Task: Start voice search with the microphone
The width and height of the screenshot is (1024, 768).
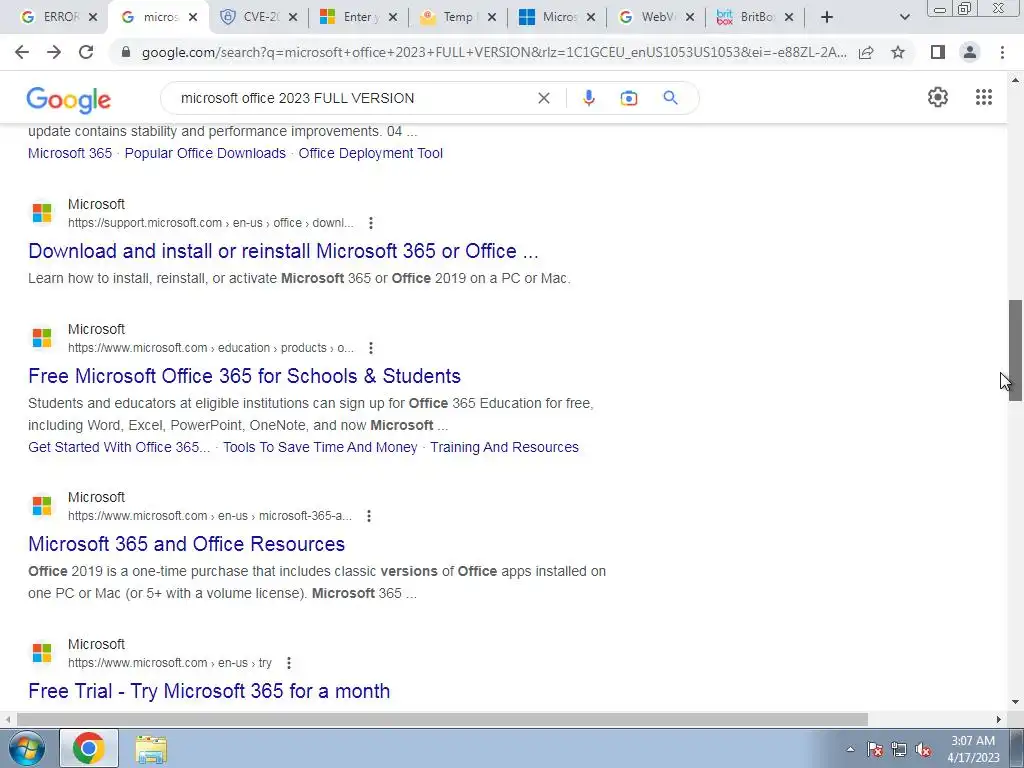Action: (x=588, y=98)
